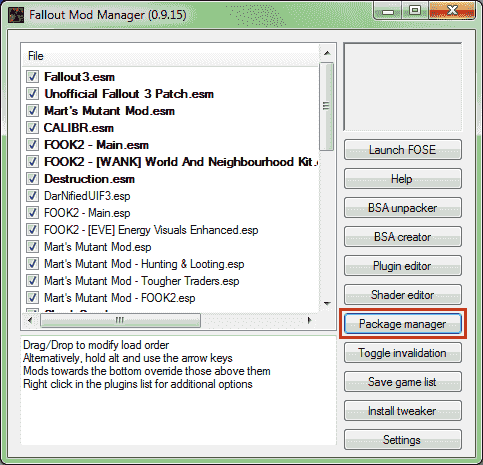Select the Mart's Mutant Mod.esp file name
The height and width of the screenshot is (465, 483).
[x=98, y=247]
